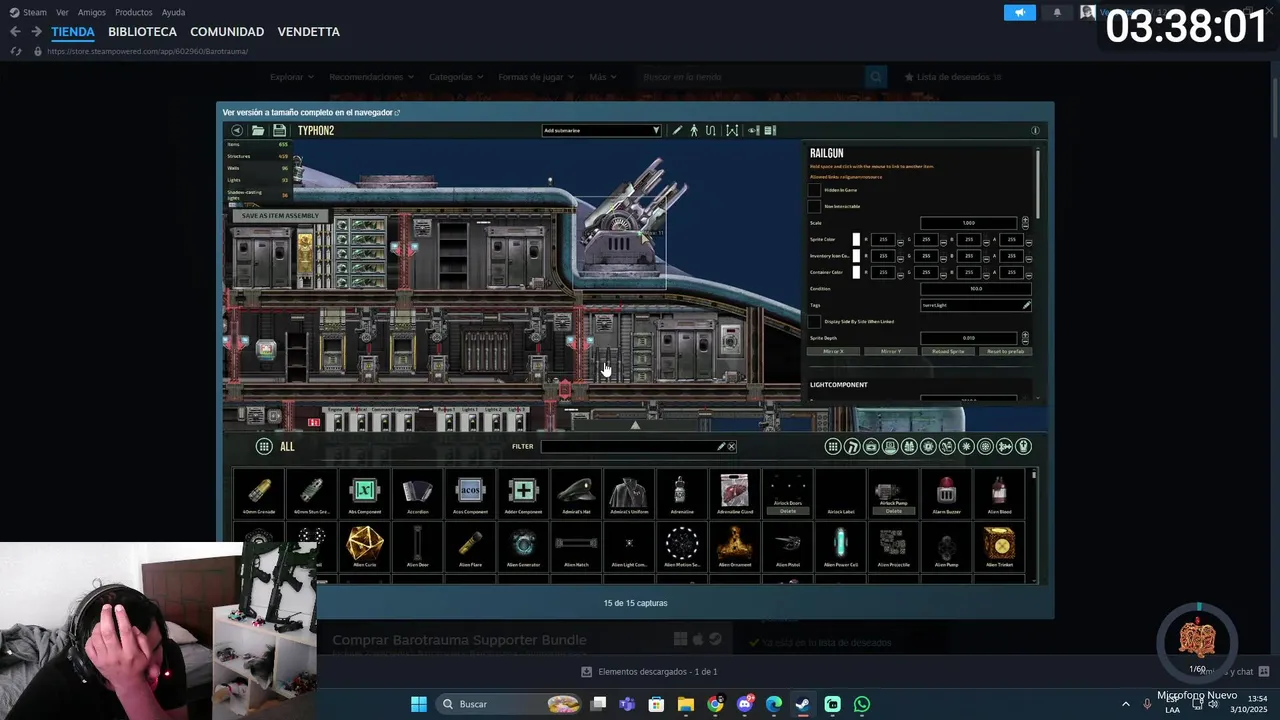This screenshot has height=720, width=1280.
Task: Click the Scale value stepper
Action: tap(1025, 223)
